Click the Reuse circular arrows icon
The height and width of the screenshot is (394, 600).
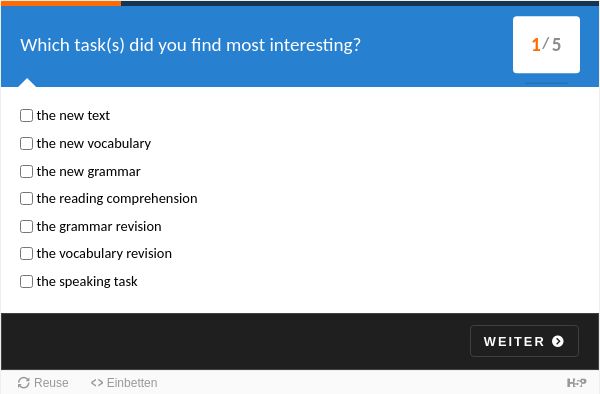pyautogui.click(x=24, y=383)
